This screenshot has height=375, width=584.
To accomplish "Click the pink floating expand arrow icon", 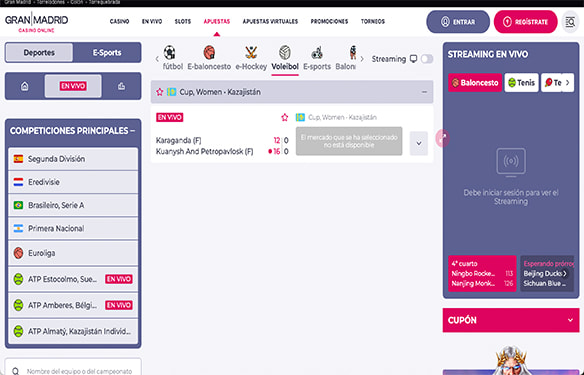I will 442,139.
